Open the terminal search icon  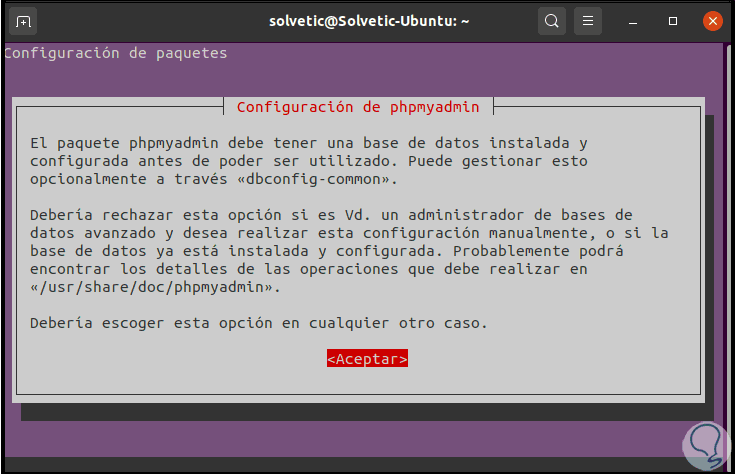[x=552, y=21]
